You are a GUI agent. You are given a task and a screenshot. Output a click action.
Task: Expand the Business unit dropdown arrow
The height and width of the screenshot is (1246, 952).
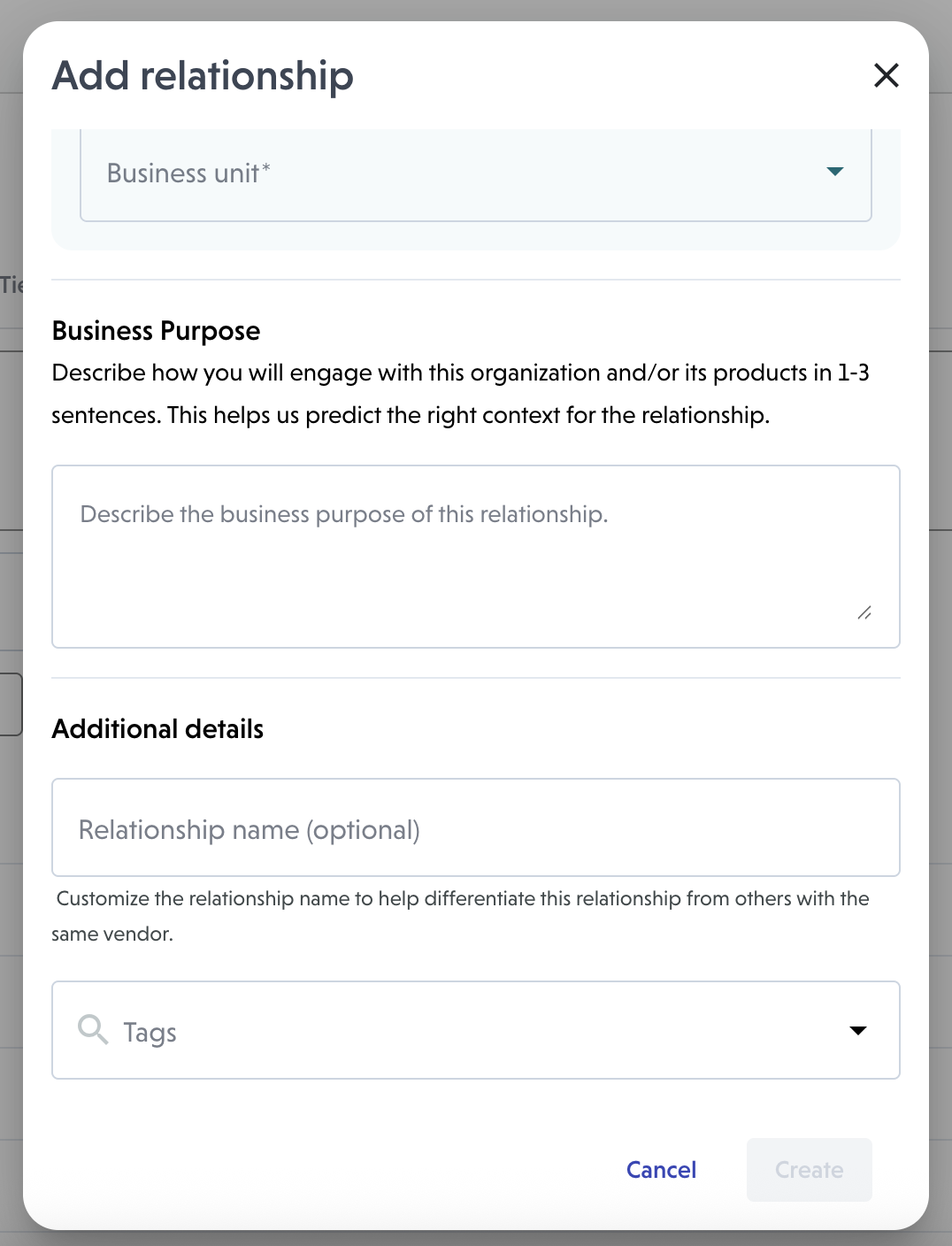(x=834, y=172)
